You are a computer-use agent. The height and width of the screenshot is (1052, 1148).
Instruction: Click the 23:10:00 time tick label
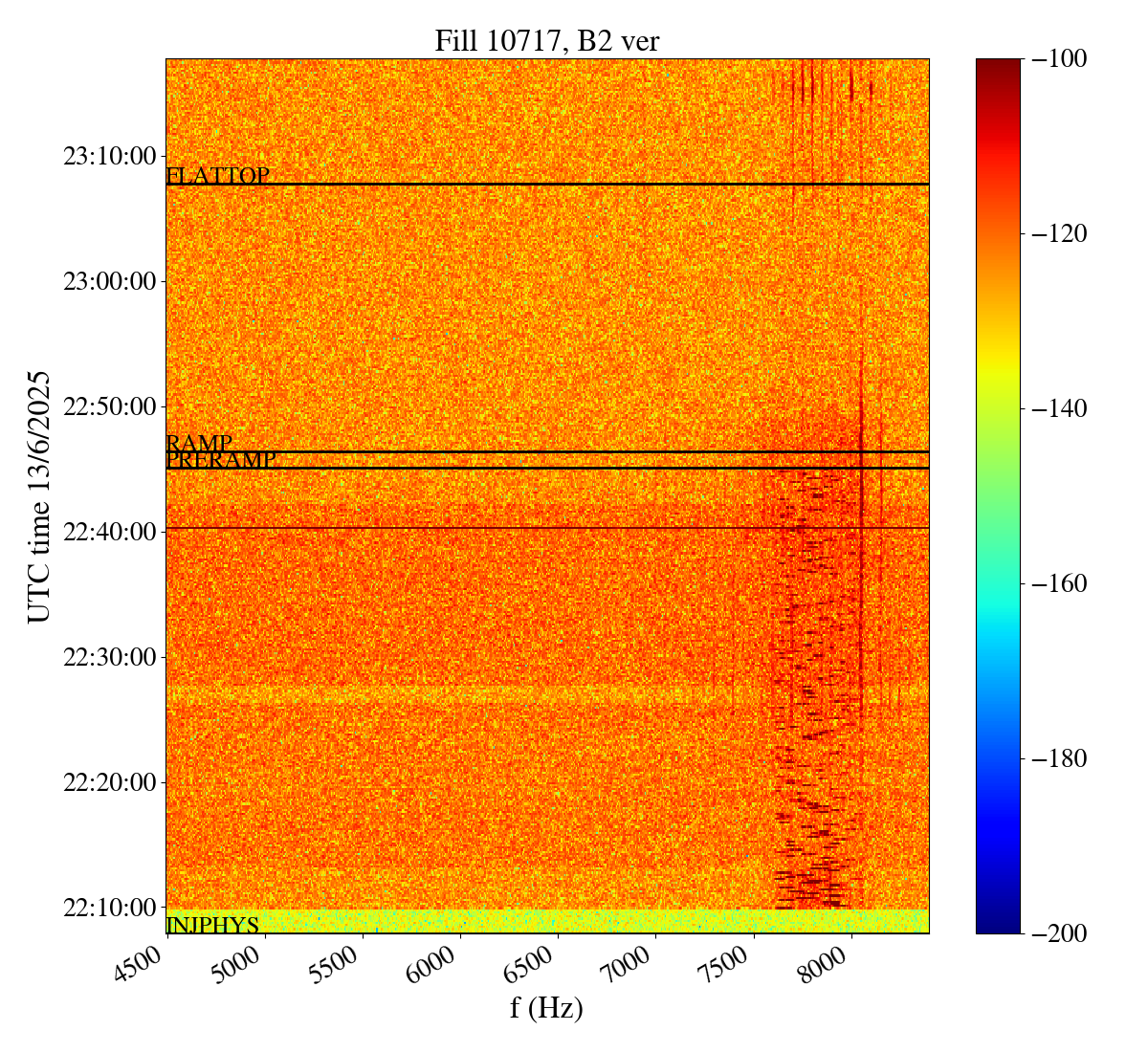(109, 156)
